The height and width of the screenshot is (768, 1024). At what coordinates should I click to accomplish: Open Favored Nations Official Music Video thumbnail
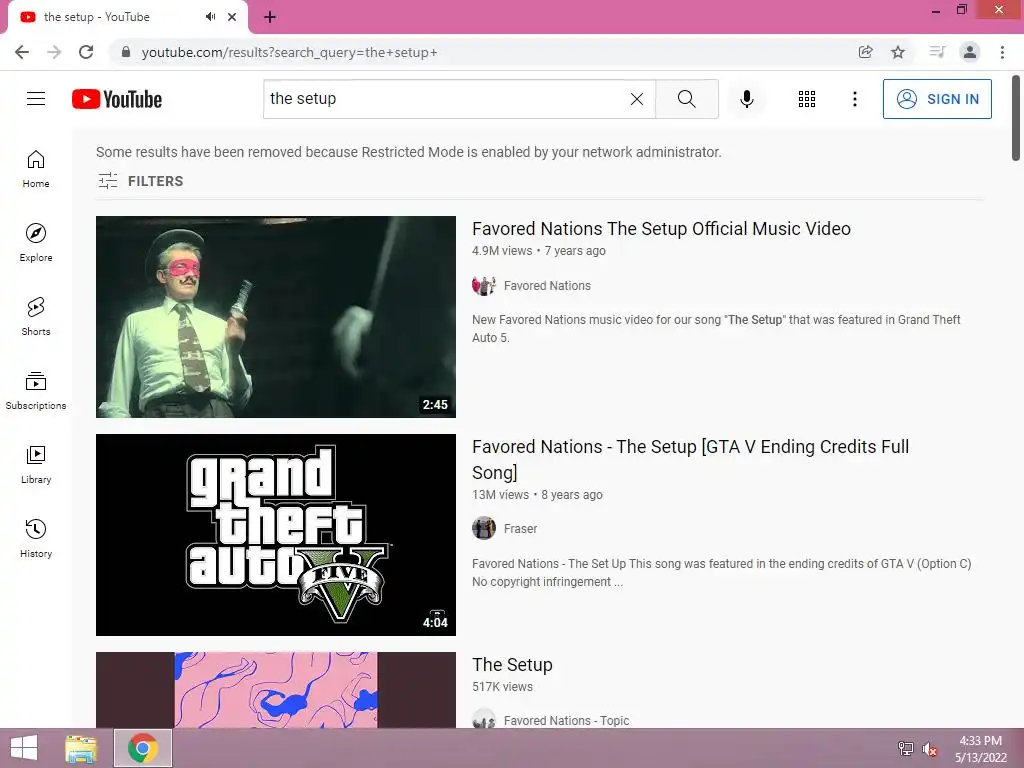tap(276, 317)
